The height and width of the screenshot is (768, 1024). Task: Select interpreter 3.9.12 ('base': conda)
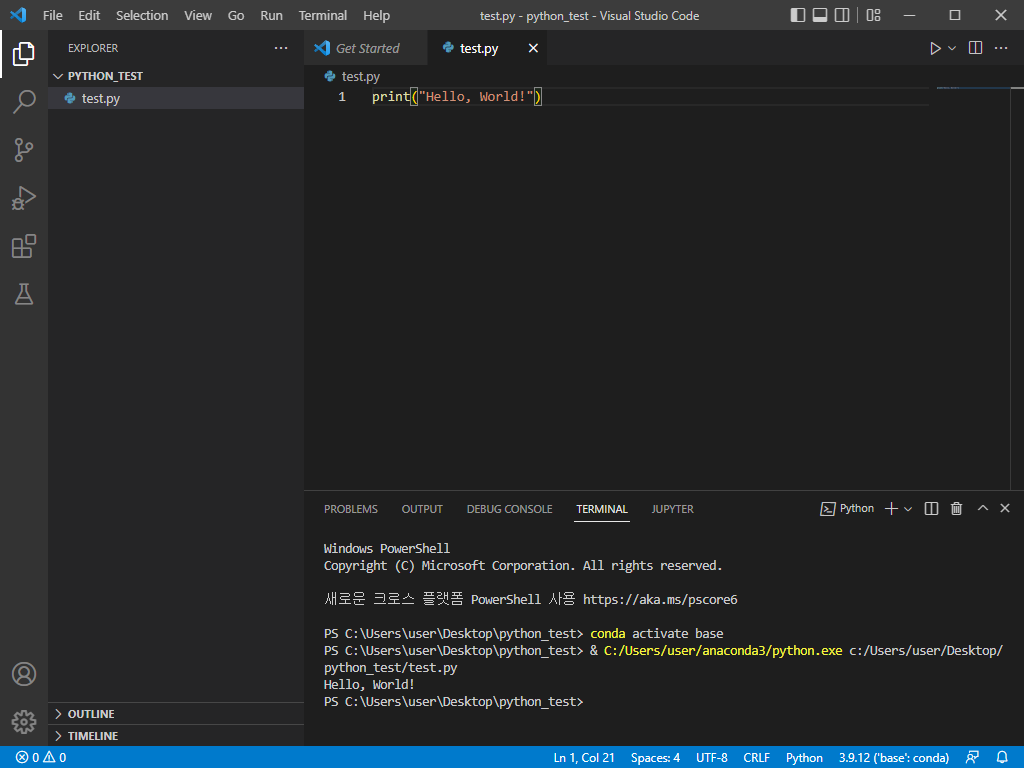(893, 758)
